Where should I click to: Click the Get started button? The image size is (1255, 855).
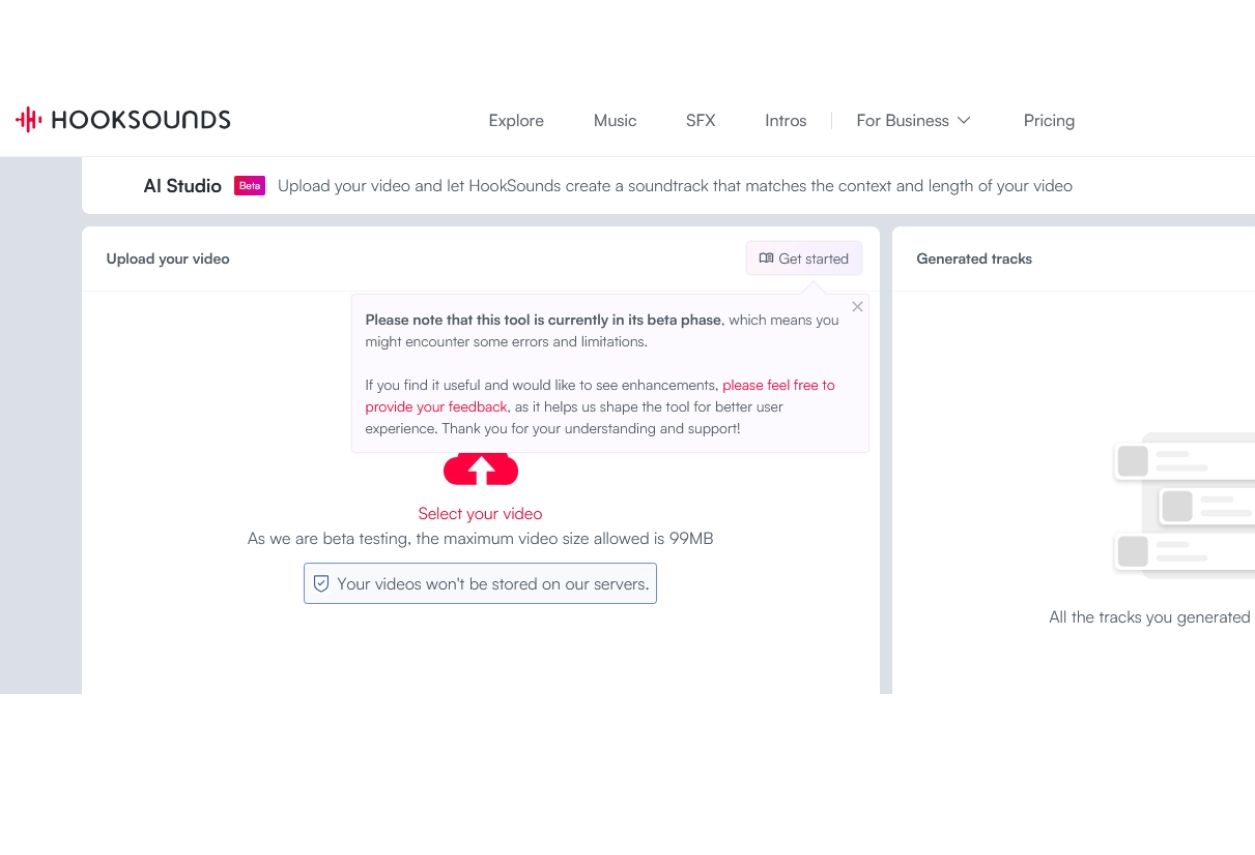pos(804,259)
